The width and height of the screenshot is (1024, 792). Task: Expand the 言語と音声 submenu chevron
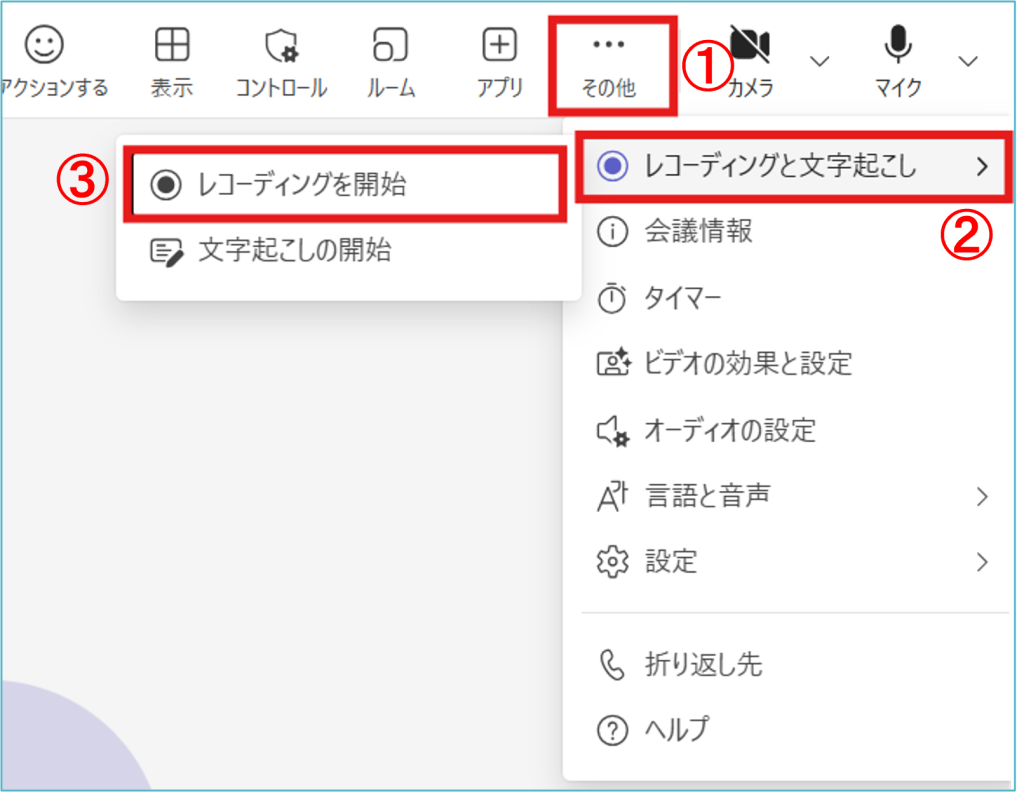coord(982,496)
